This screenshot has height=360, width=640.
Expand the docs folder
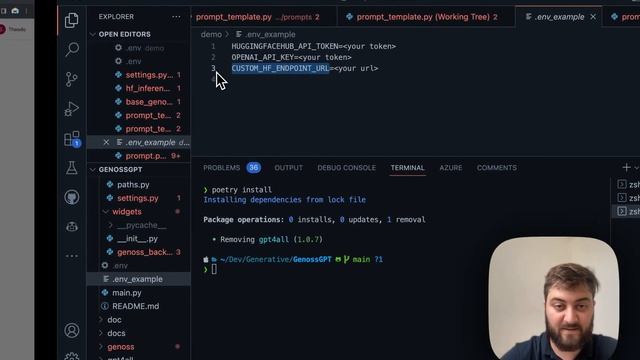[x=101, y=333]
